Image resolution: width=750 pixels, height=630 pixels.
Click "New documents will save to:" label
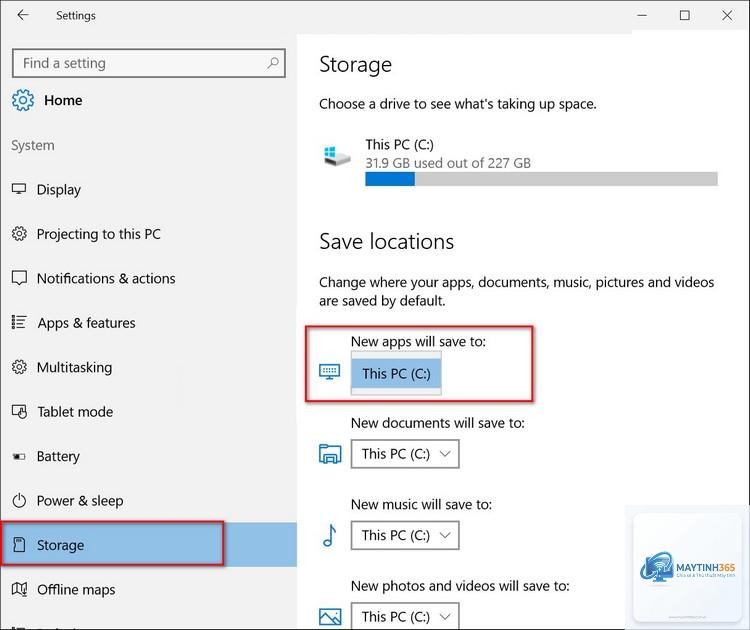(x=438, y=423)
